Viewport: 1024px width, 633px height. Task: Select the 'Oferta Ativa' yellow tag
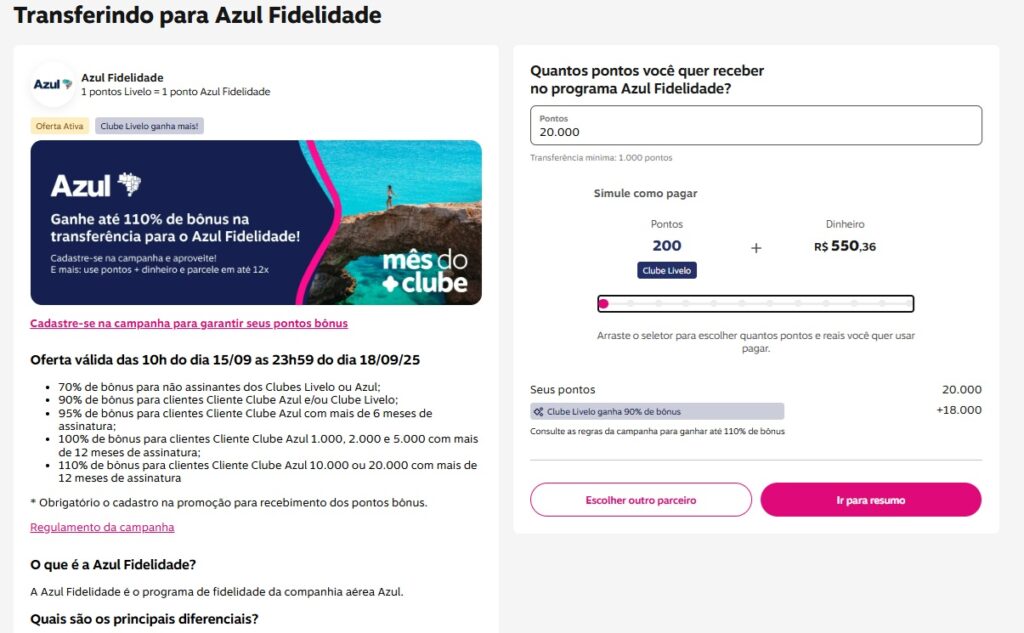tap(61, 126)
